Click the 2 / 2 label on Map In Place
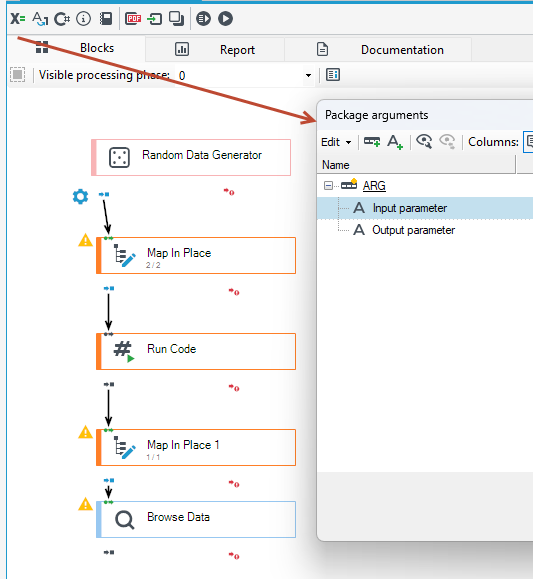This screenshot has height=579, width=533. 153,265
